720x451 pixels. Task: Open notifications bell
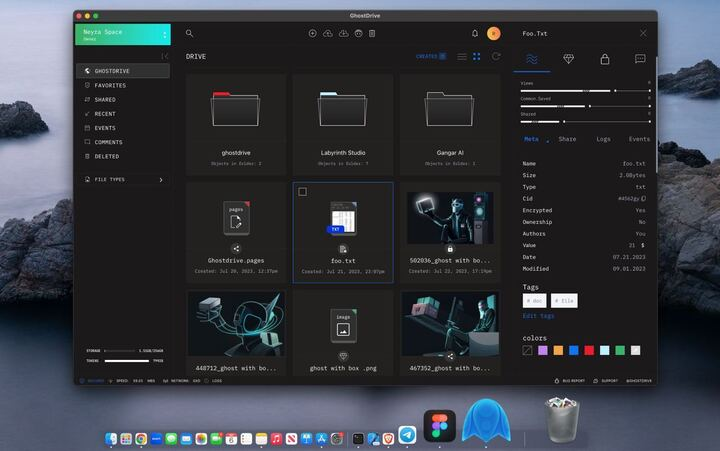pyautogui.click(x=475, y=34)
